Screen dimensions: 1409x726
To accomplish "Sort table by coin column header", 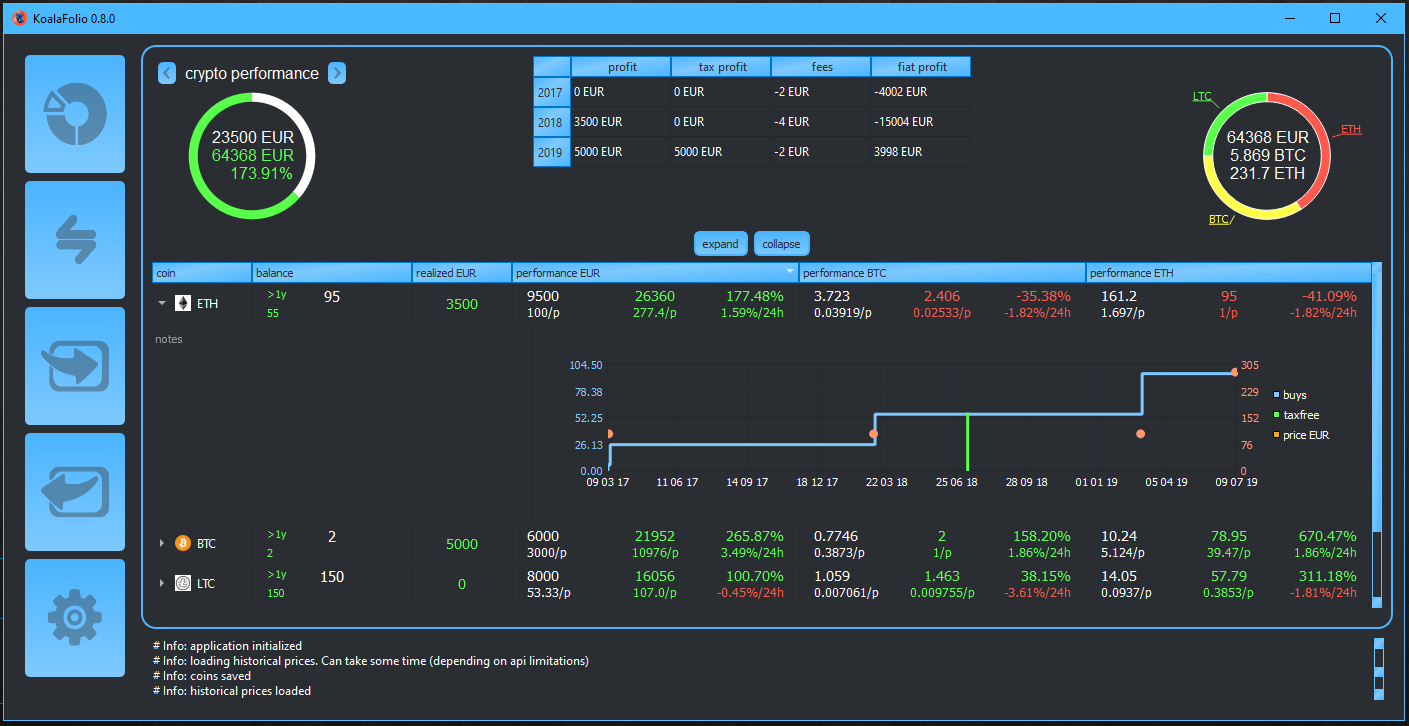I will [x=201, y=273].
